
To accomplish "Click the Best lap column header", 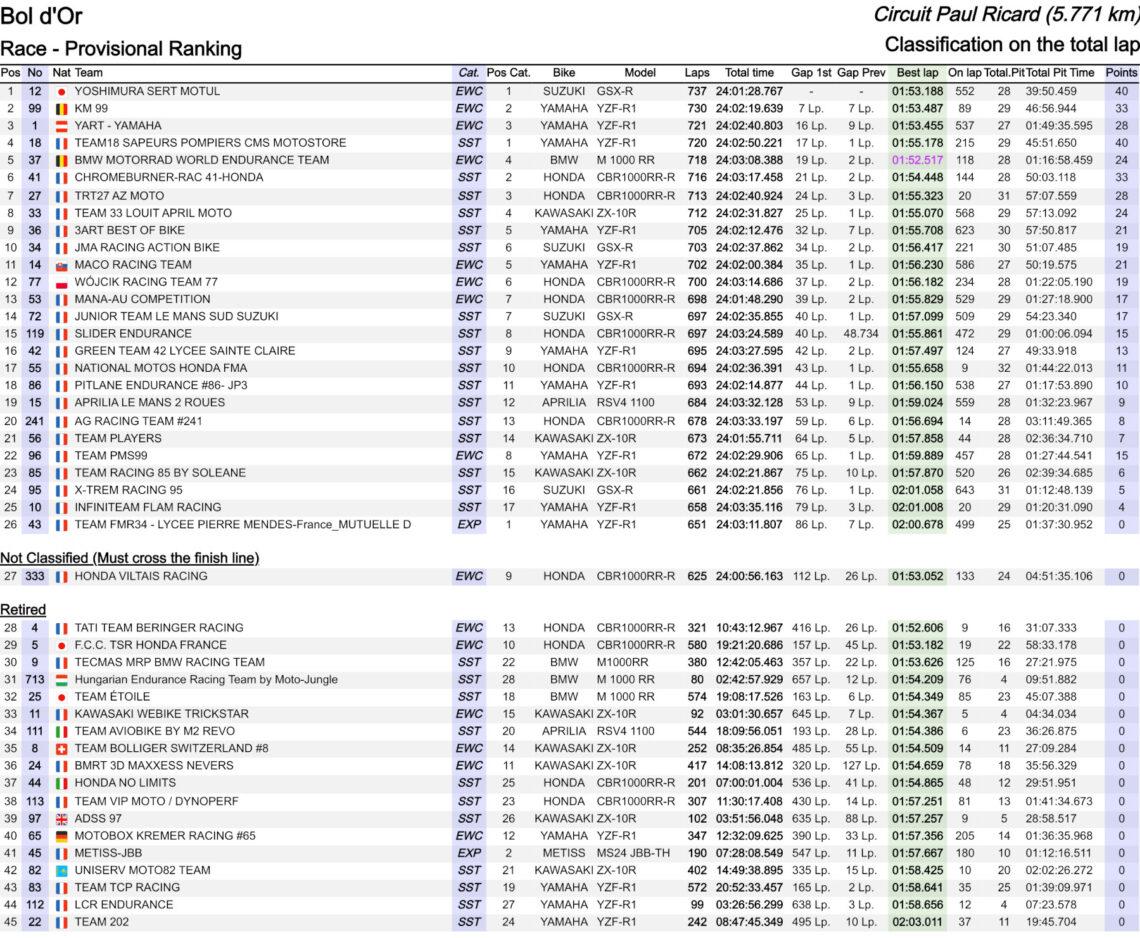I will pos(917,73).
